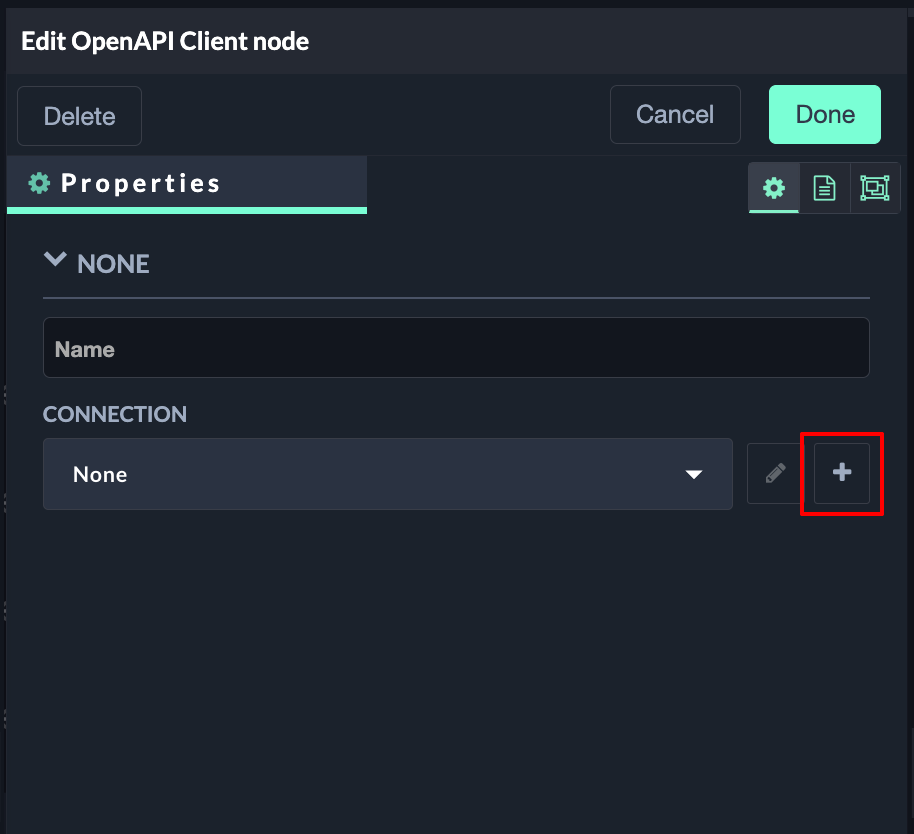This screenshot has width=914, height=834.
Task: Click the NONE section header label
Action: [113, 264]
